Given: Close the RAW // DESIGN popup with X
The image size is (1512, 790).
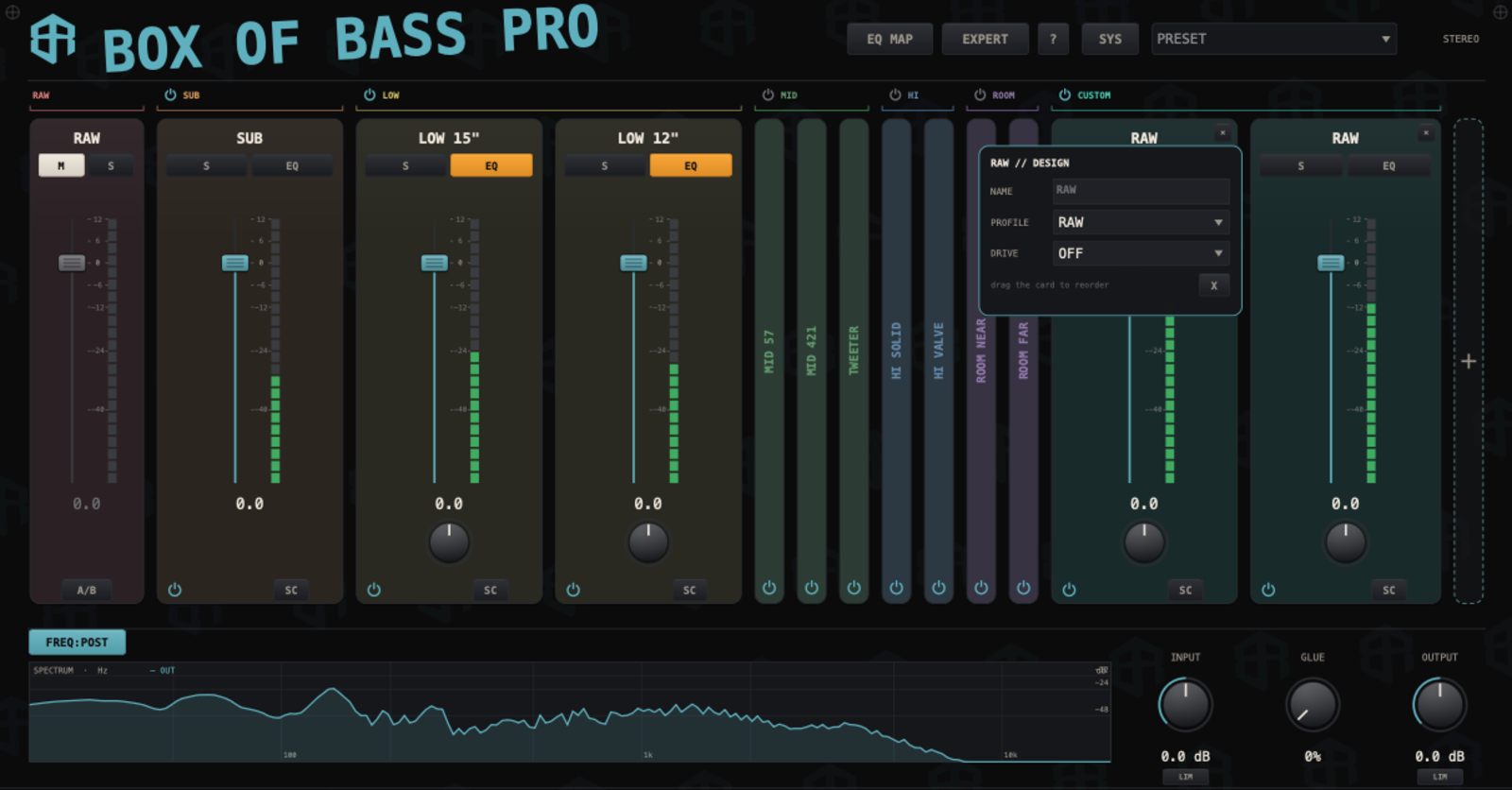Looking at the screenshot, I should click(1214, 285).
